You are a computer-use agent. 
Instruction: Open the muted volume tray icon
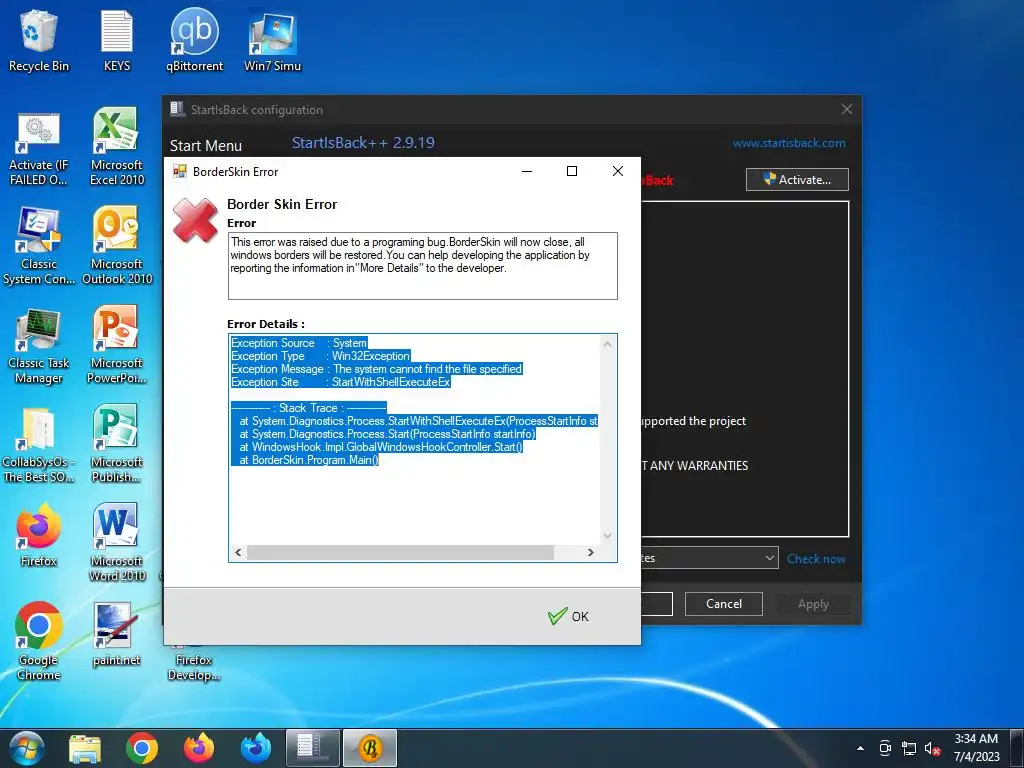point(932,748)
